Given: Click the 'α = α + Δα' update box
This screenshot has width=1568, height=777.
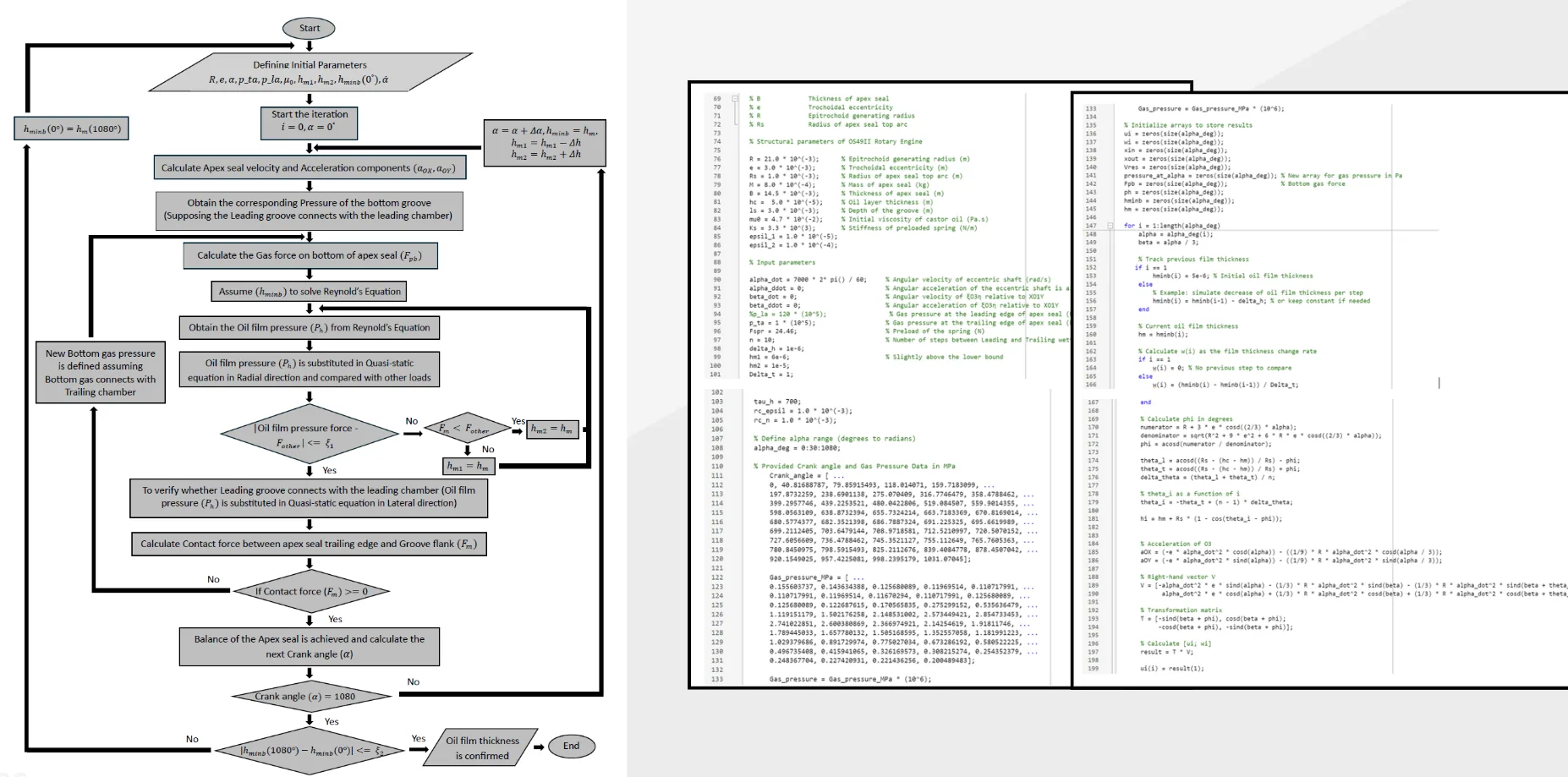Looking at the screenshot, I should coord(546,143).
